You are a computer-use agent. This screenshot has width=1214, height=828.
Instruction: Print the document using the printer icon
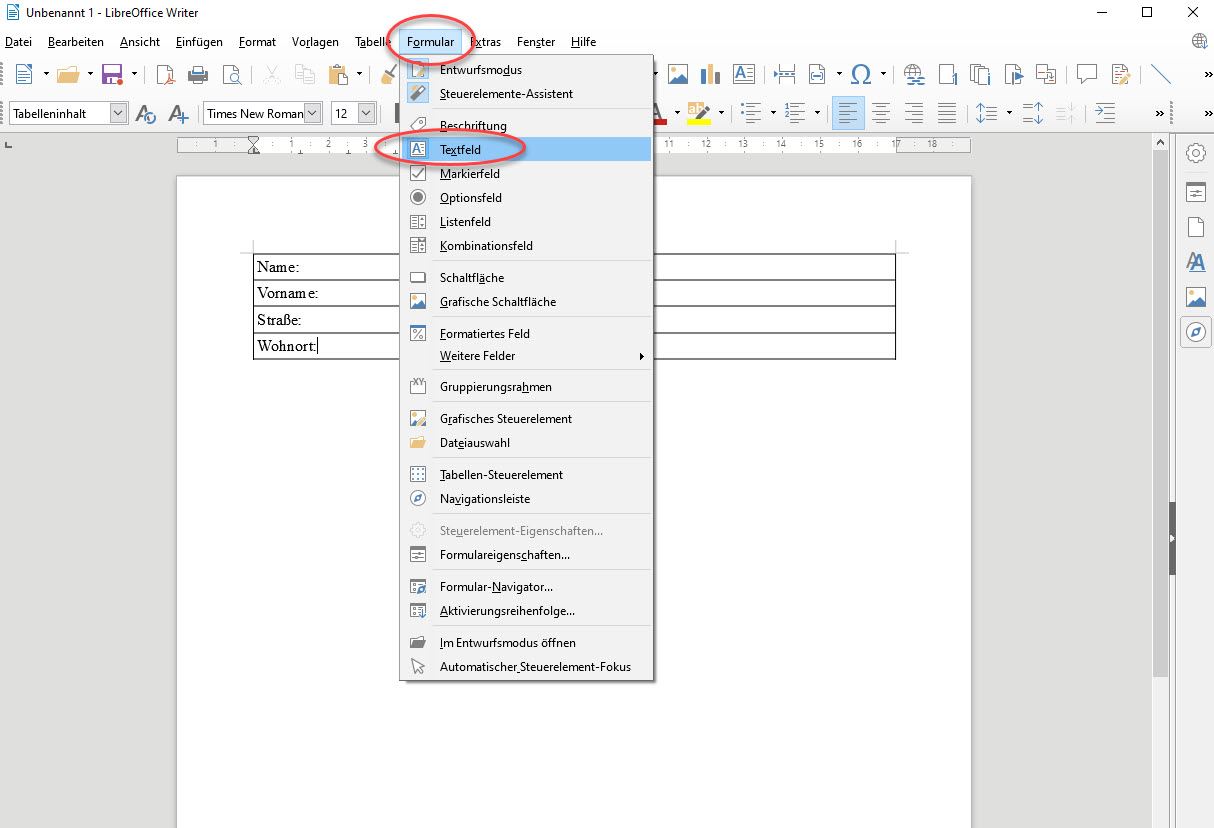198,74
